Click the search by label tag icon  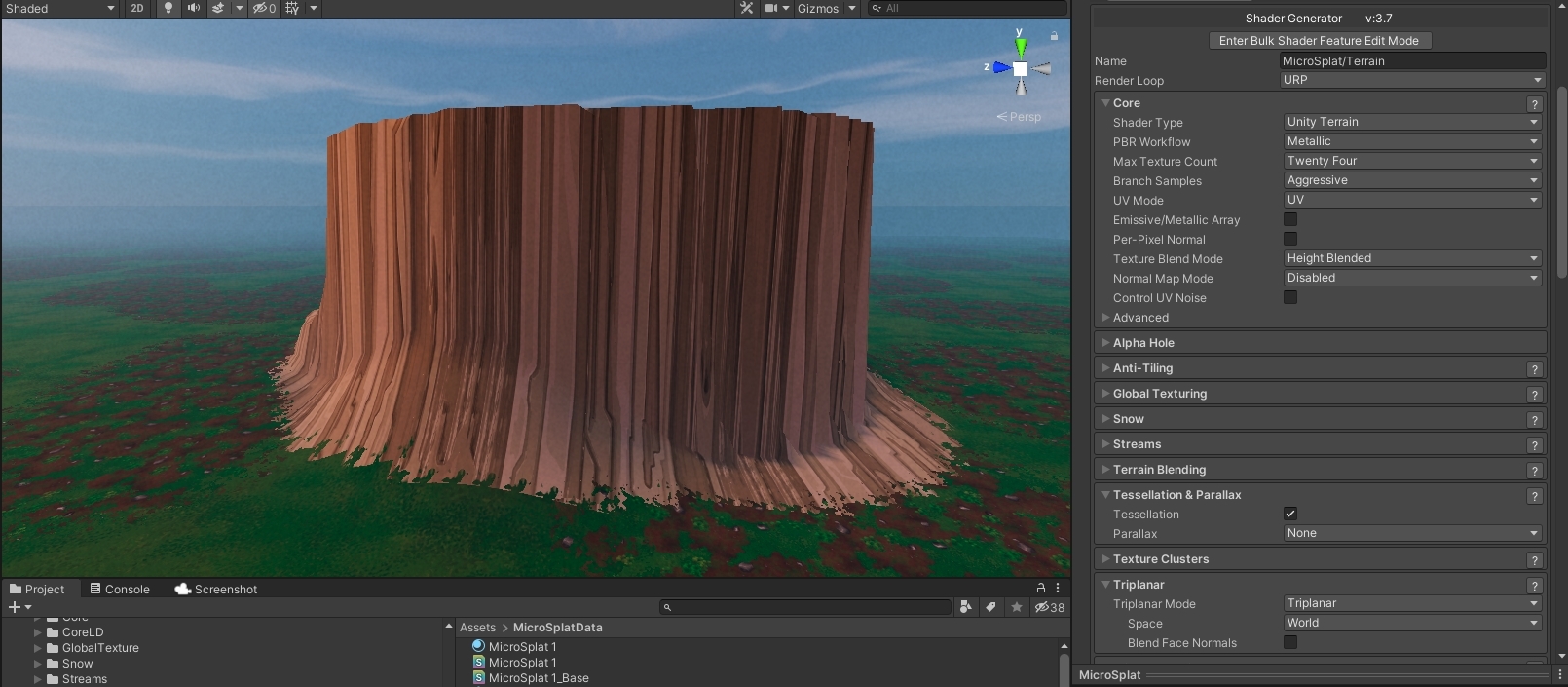(x=990, y=607)
